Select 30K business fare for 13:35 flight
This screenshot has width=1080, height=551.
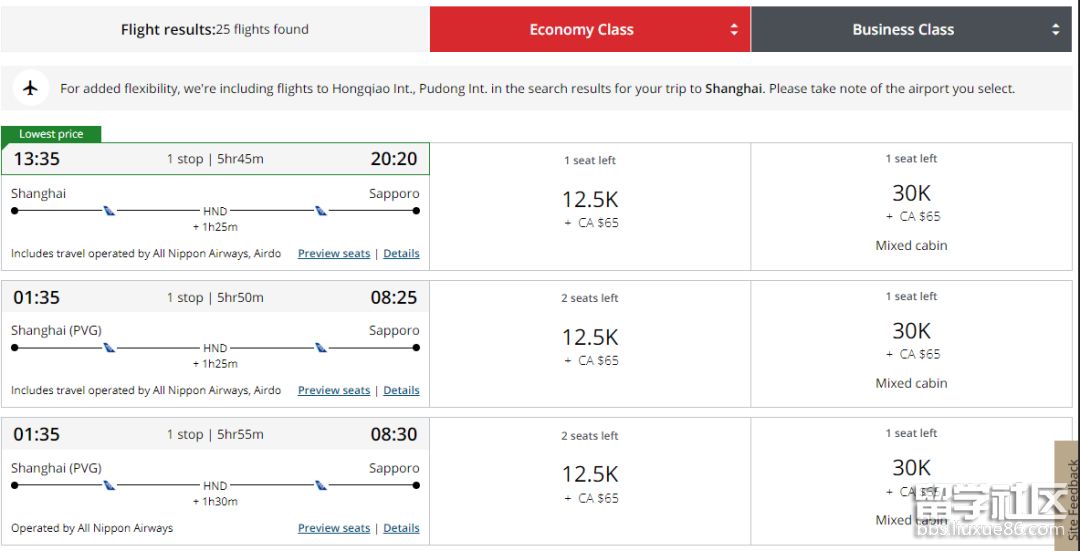(911, 193)
